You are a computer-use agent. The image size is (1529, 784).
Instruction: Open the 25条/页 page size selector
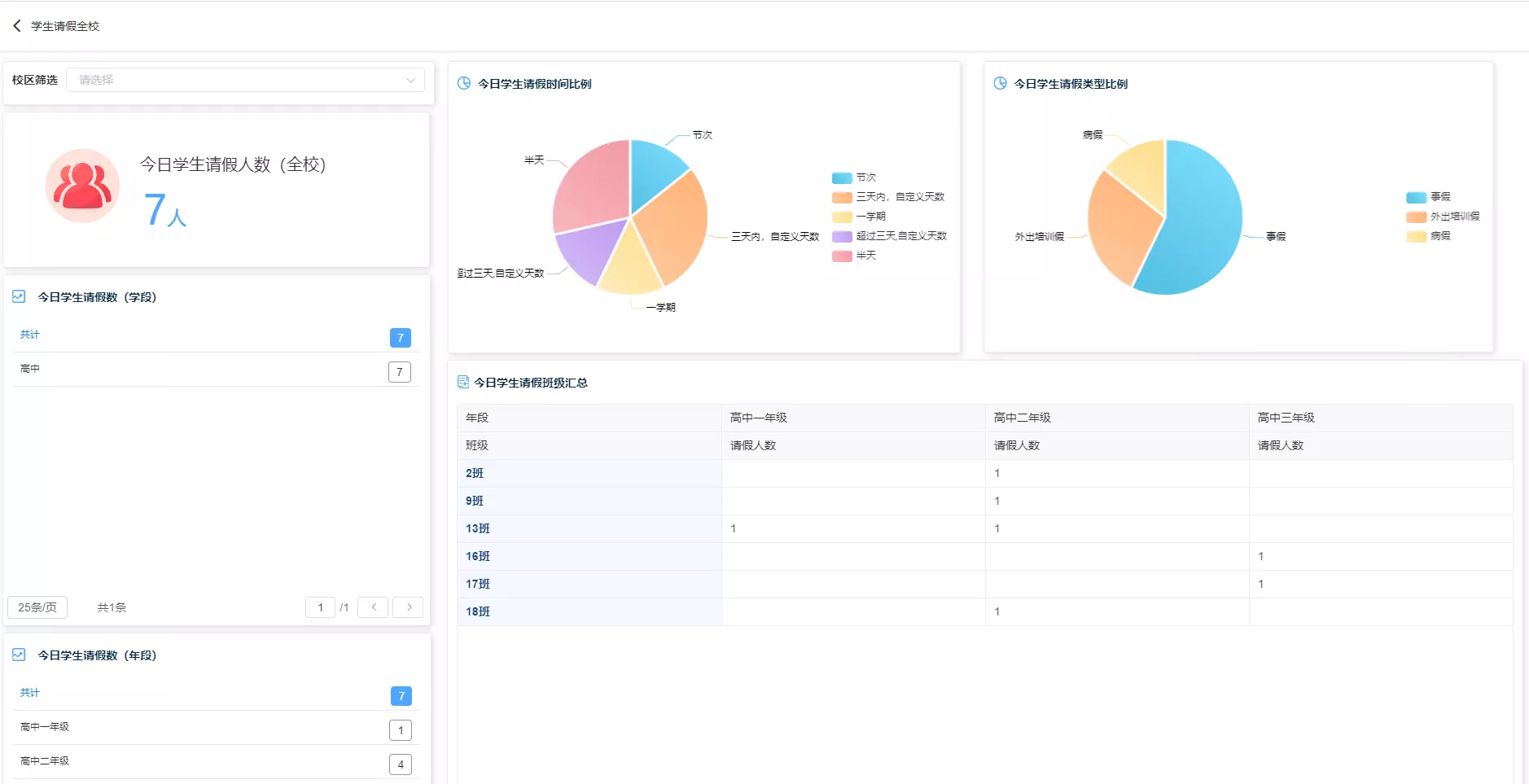[37, 607]
